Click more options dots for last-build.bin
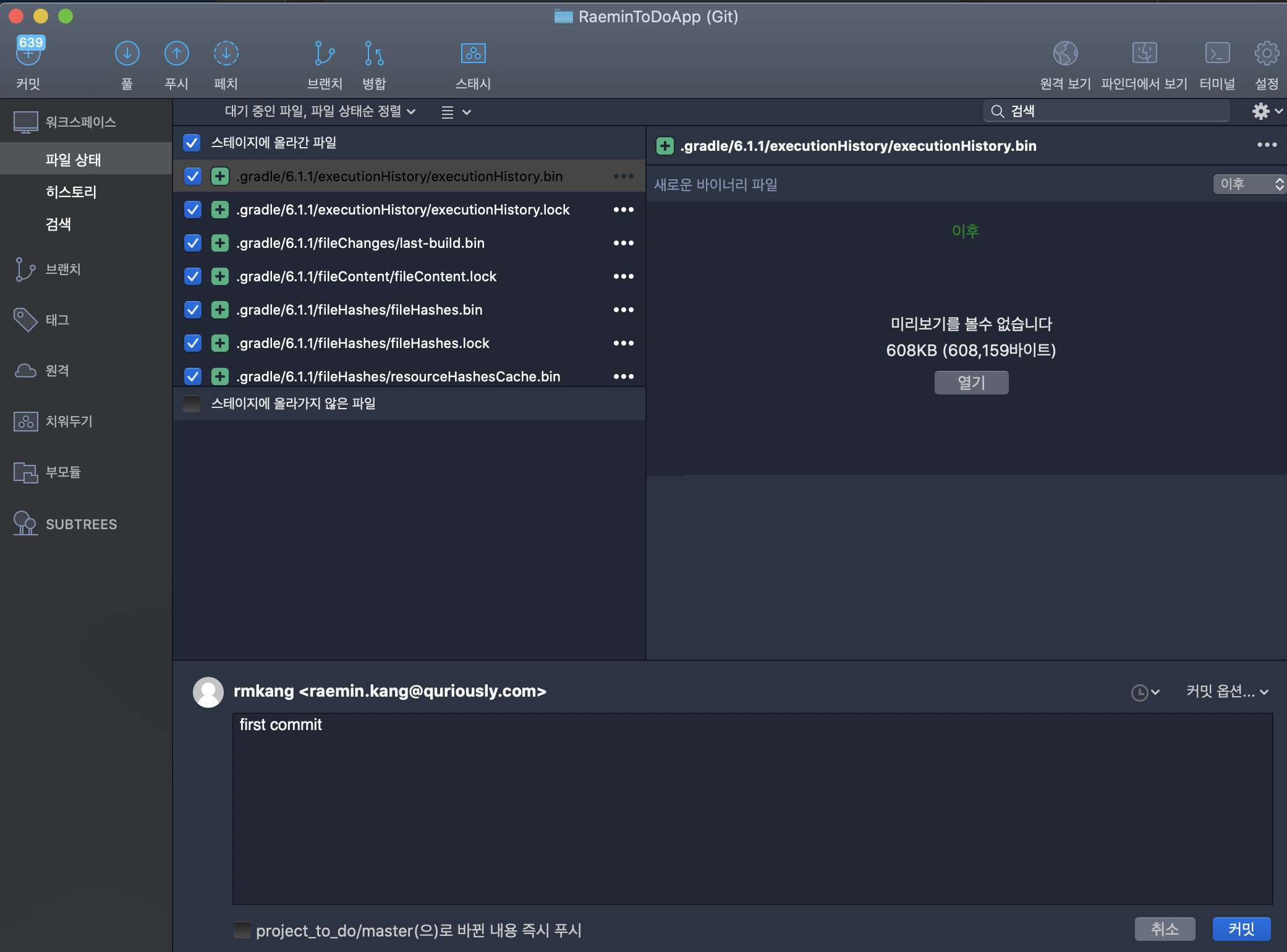Viewport: 1287px width, 952px height. 624,243
